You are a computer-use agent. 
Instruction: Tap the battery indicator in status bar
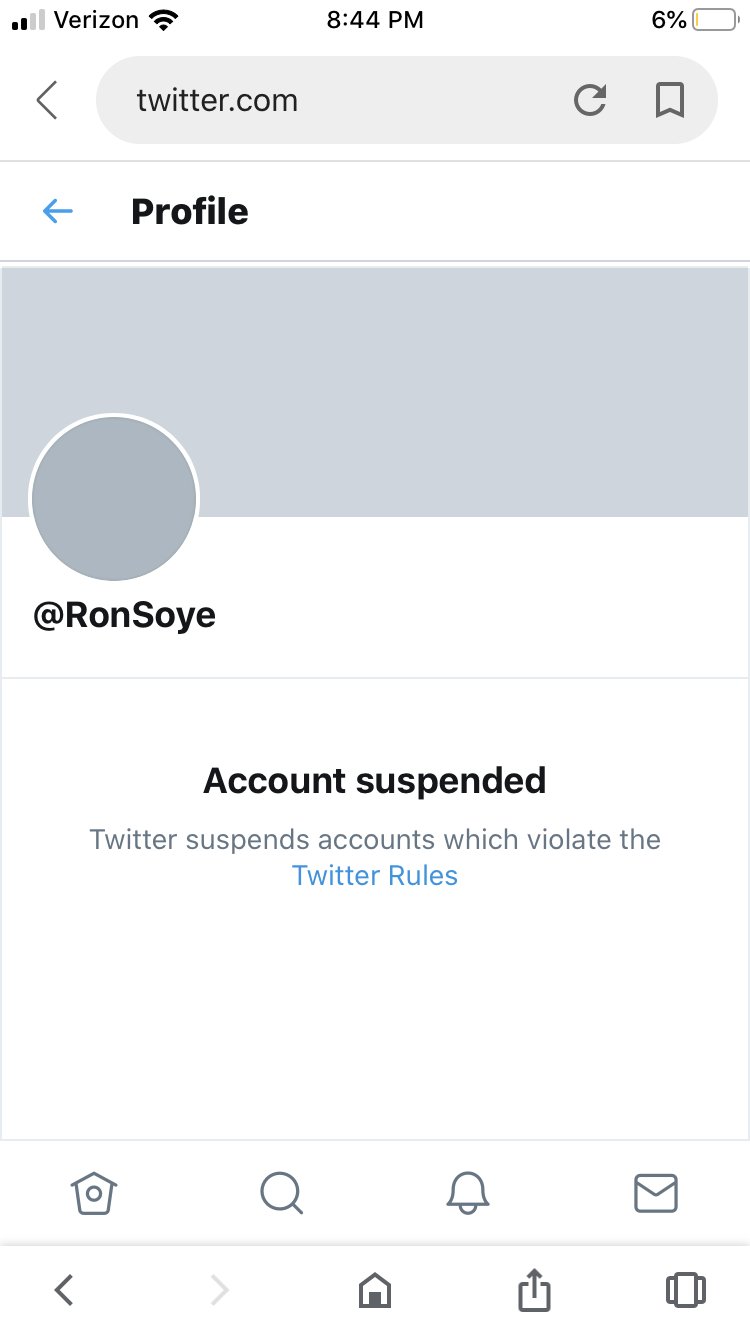(714, 20)
